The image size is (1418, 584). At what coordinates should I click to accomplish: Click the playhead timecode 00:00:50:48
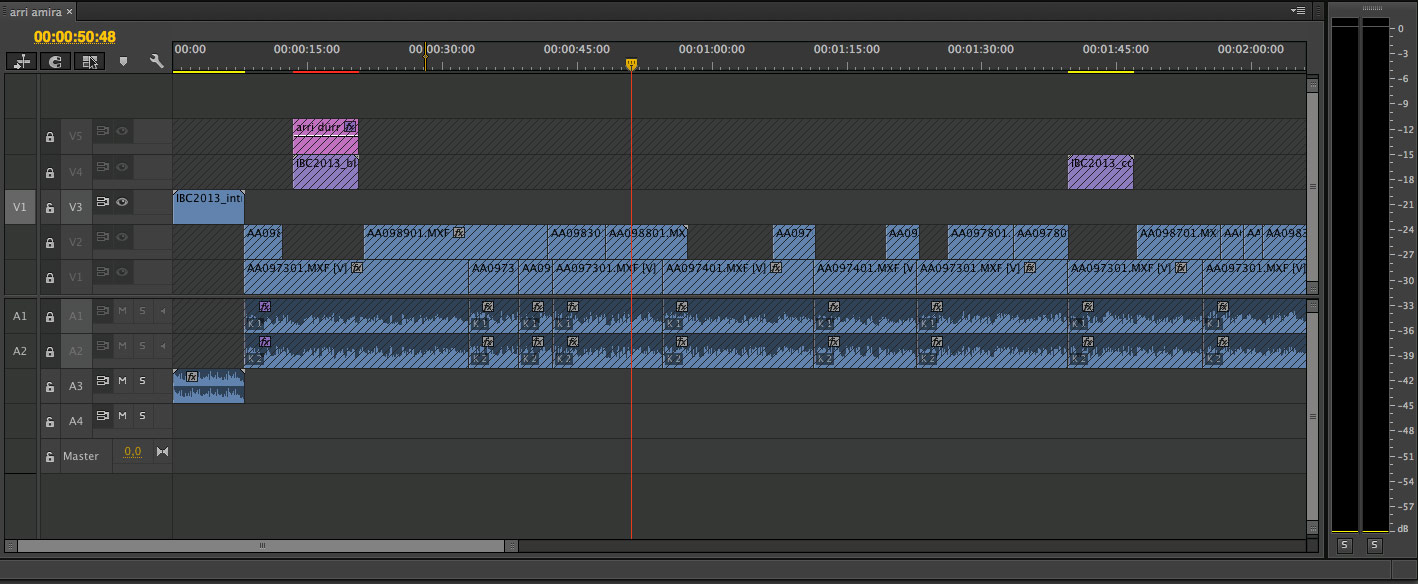(75, 37)
